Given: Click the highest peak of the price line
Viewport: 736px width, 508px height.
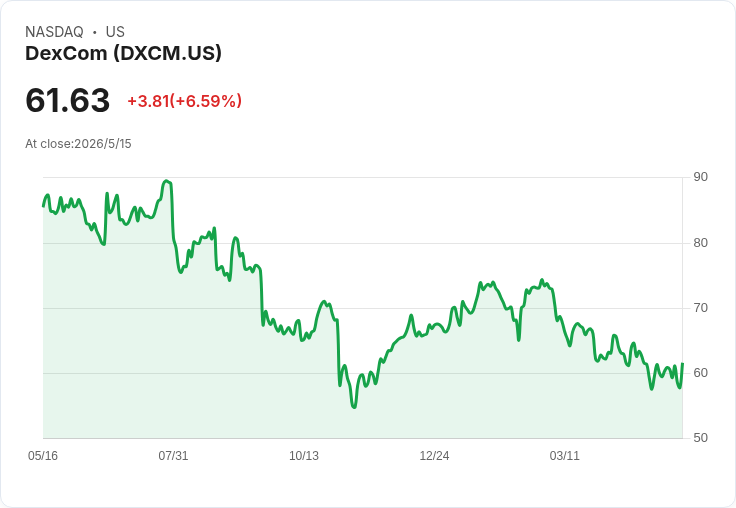Looking at the screenshot, I should tap(166, 181).
